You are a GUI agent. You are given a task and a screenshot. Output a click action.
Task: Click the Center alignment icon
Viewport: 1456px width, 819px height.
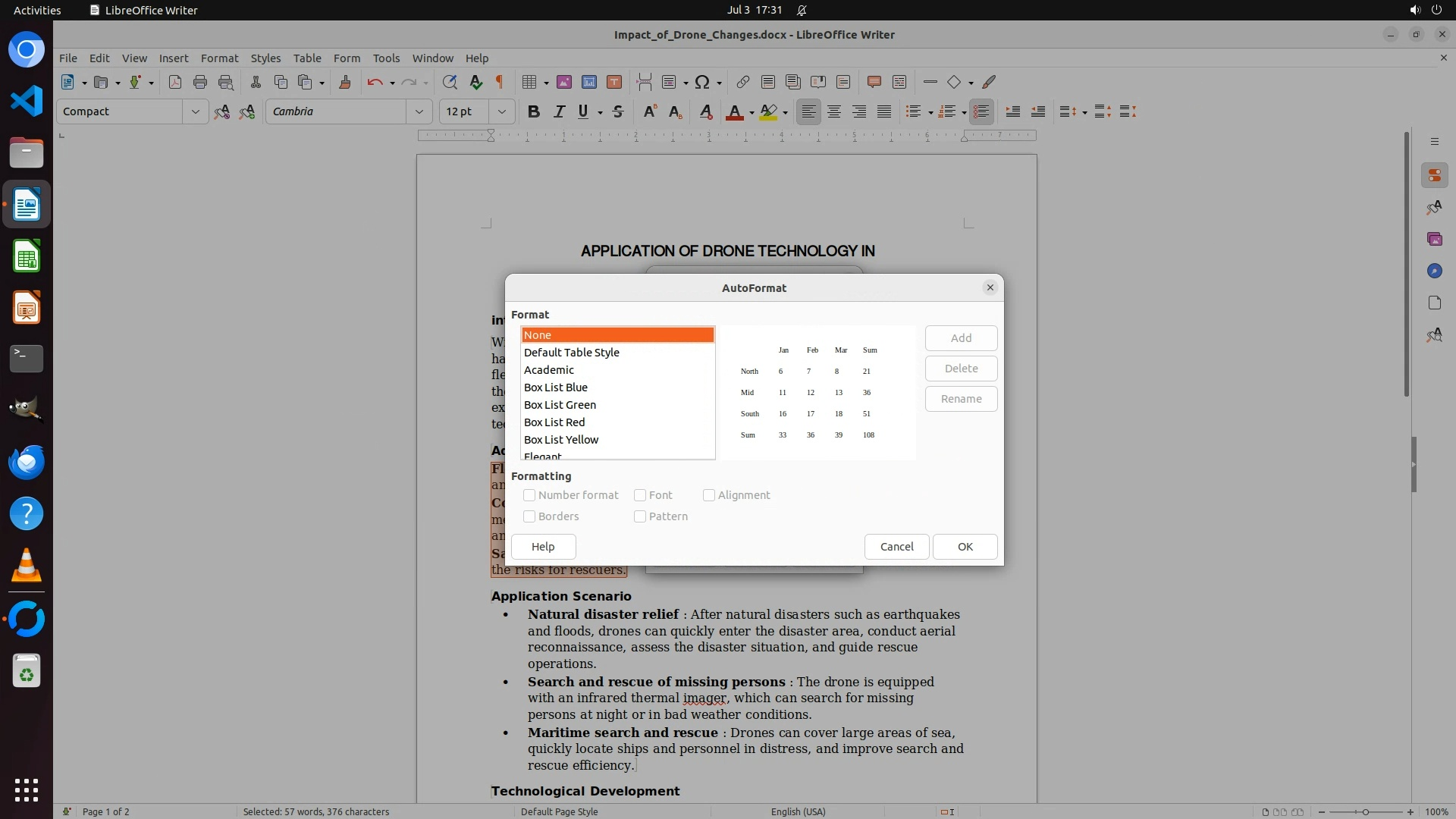[834, 111]
